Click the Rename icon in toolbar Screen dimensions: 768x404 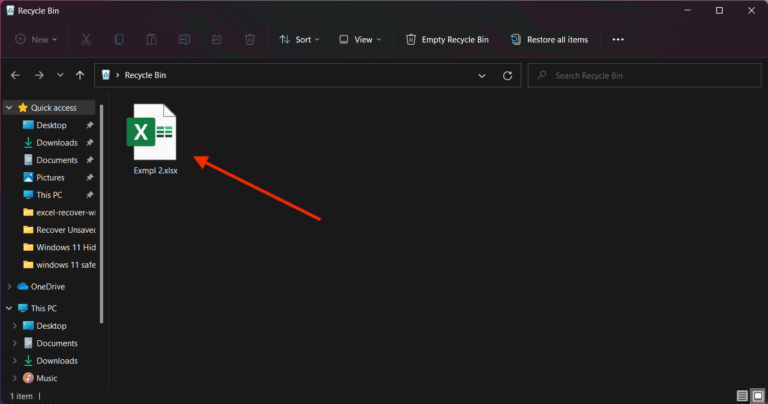tap(184, 40)
